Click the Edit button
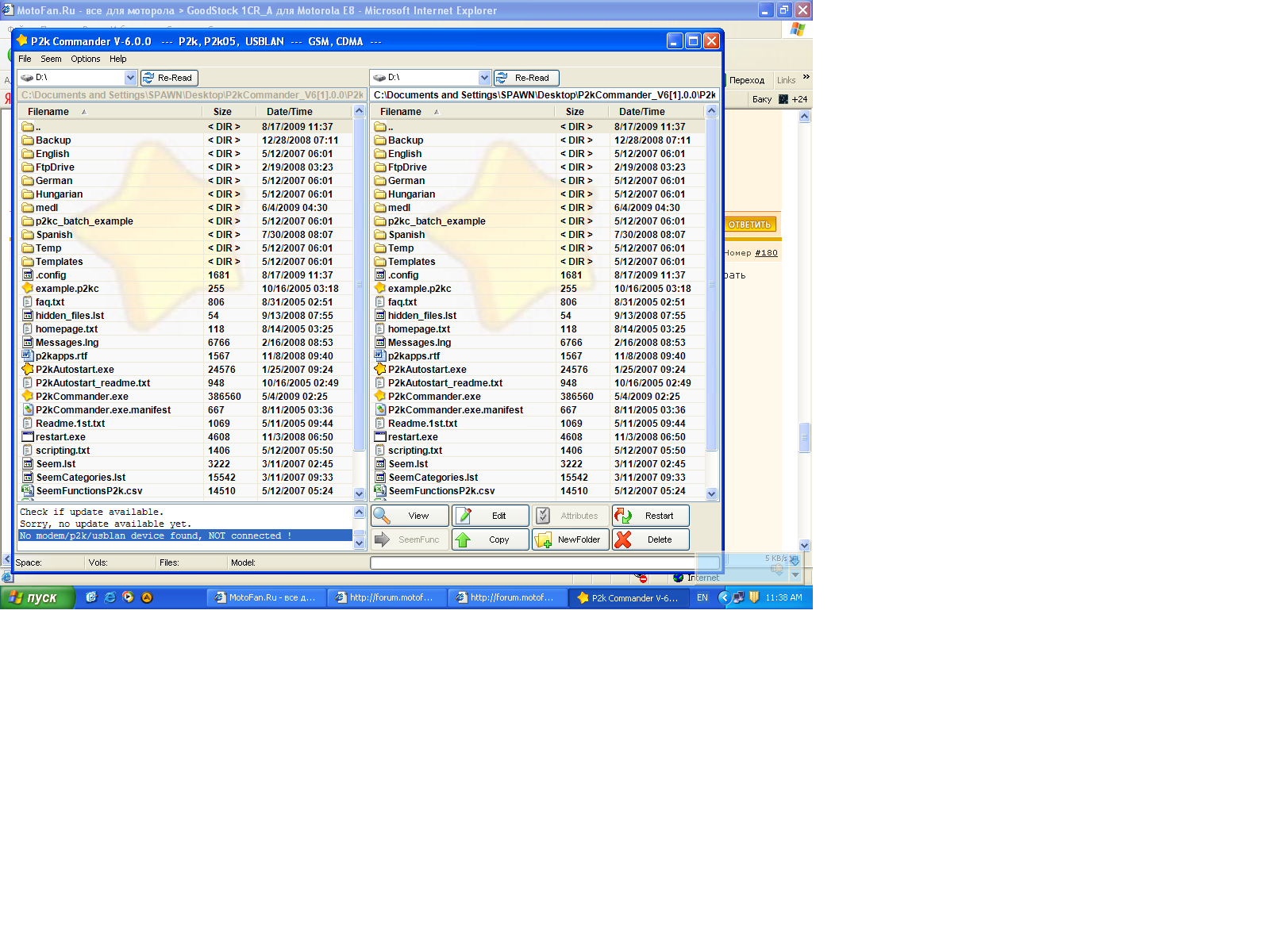The width and height of the screenshot is (1270, 952). coord(490,516)
